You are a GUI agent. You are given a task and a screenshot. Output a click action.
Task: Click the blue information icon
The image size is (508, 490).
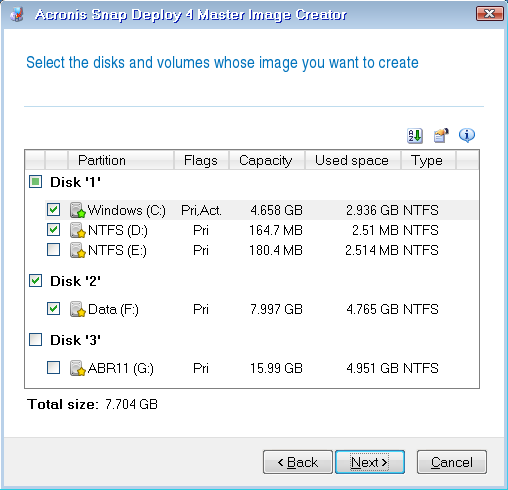467,135
